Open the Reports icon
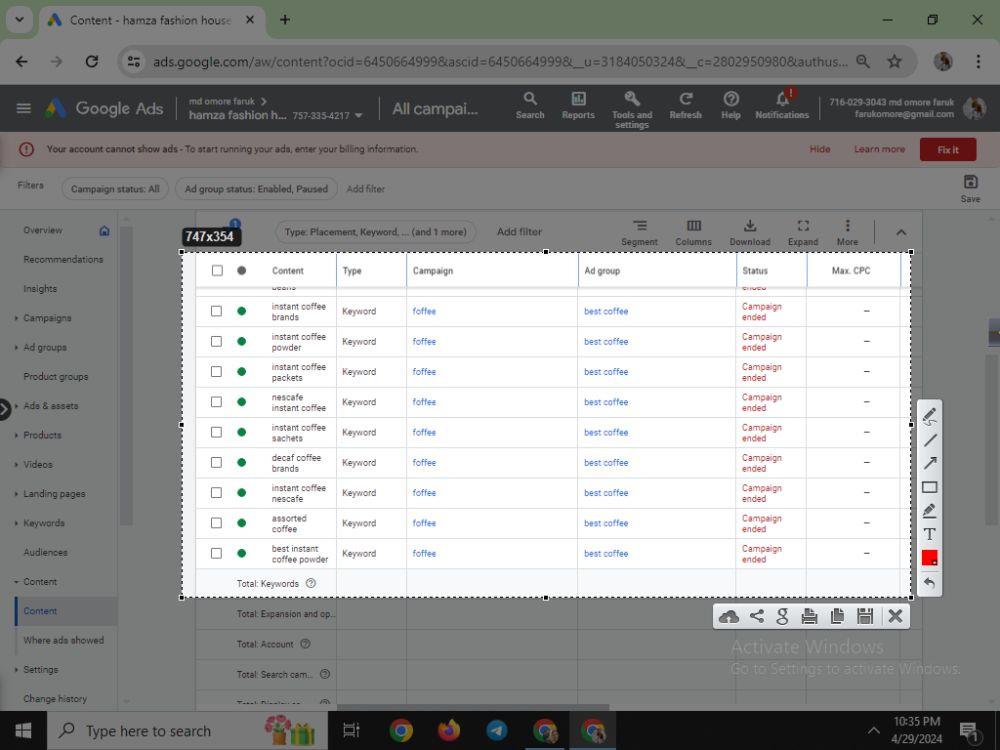Viewport: 1000px width, 750px height. pos(578,99)
